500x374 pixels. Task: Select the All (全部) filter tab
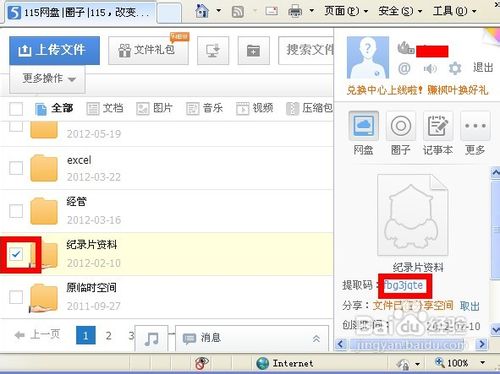[x=54, y=108]
